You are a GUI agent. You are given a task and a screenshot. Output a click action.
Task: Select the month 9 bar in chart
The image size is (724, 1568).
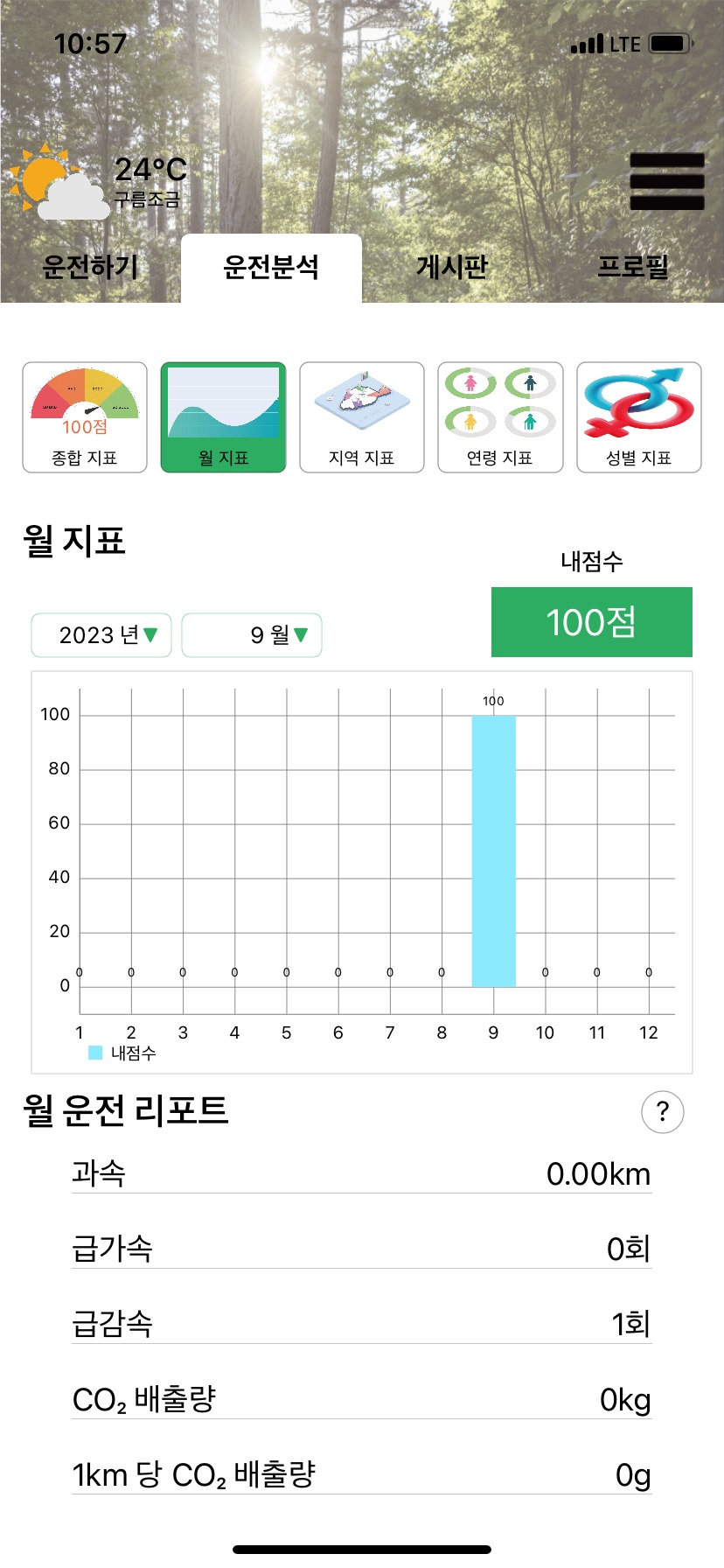(493, 851)
